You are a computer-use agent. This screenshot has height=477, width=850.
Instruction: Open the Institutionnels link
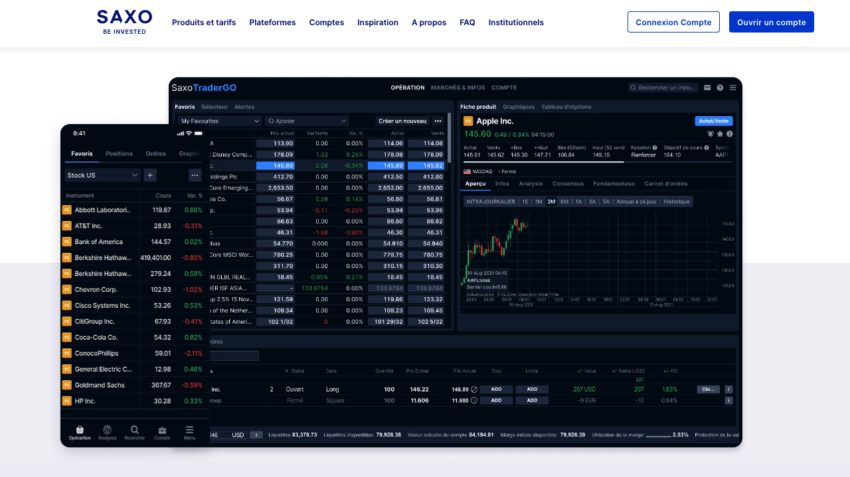coord(516,22)
